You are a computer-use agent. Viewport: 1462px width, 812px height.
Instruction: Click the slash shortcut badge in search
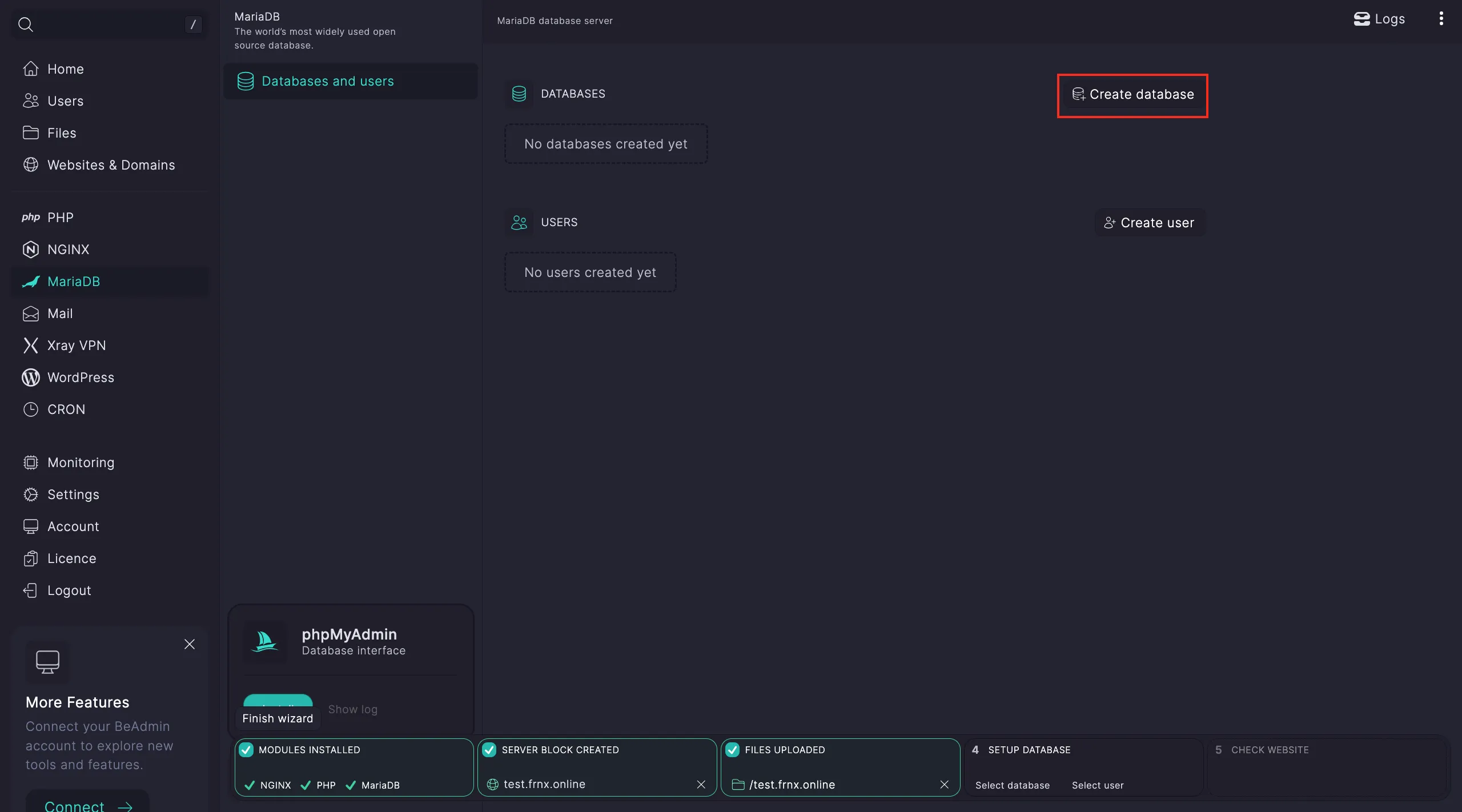coord(193,25)
